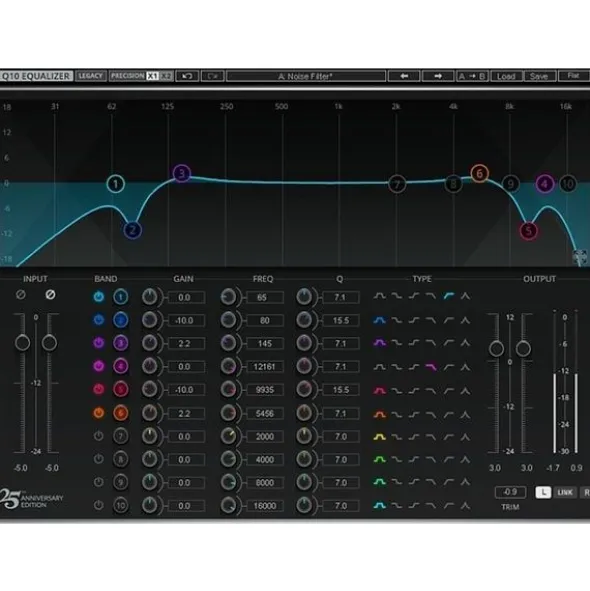Select X1 precision setting
590x591 pixels.
click(x=153, y=76)
